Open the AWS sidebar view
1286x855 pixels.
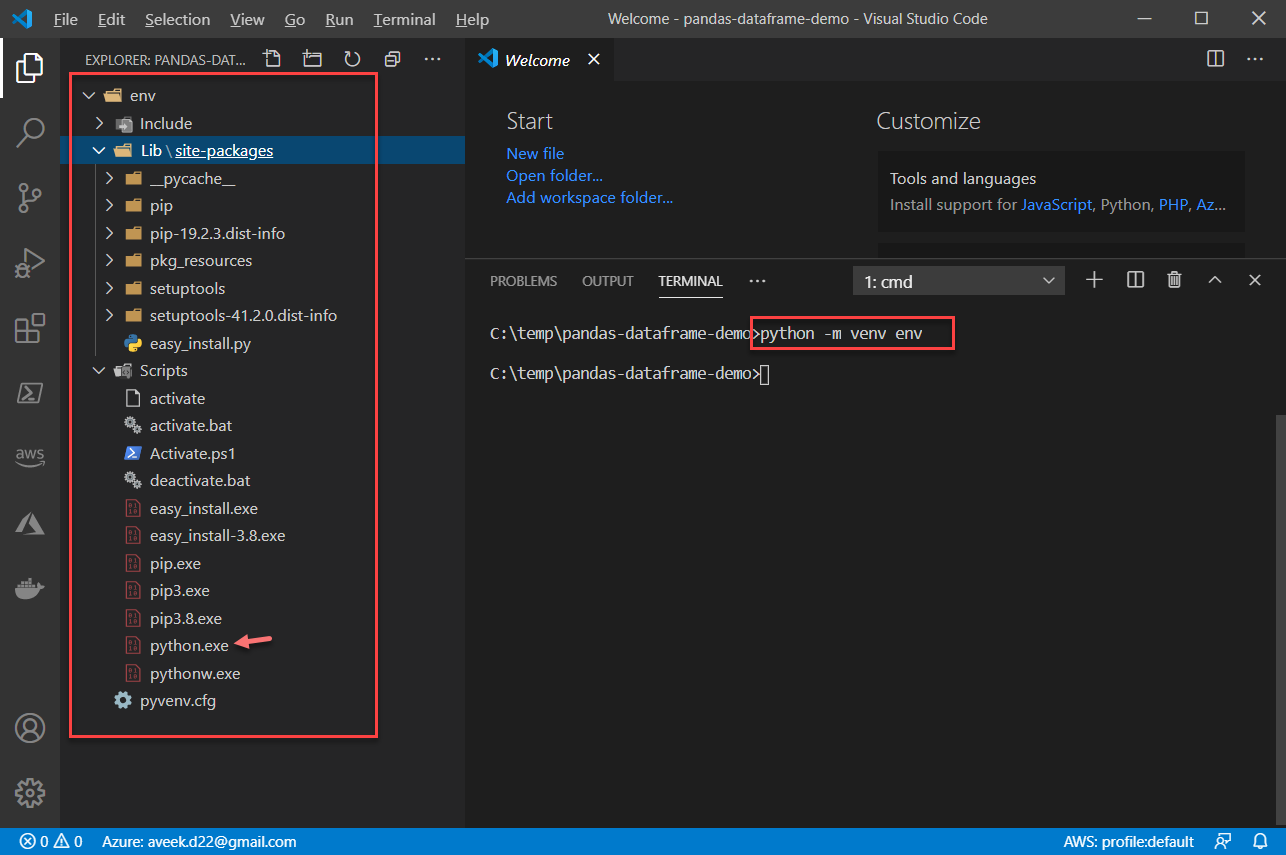[30, 457]
